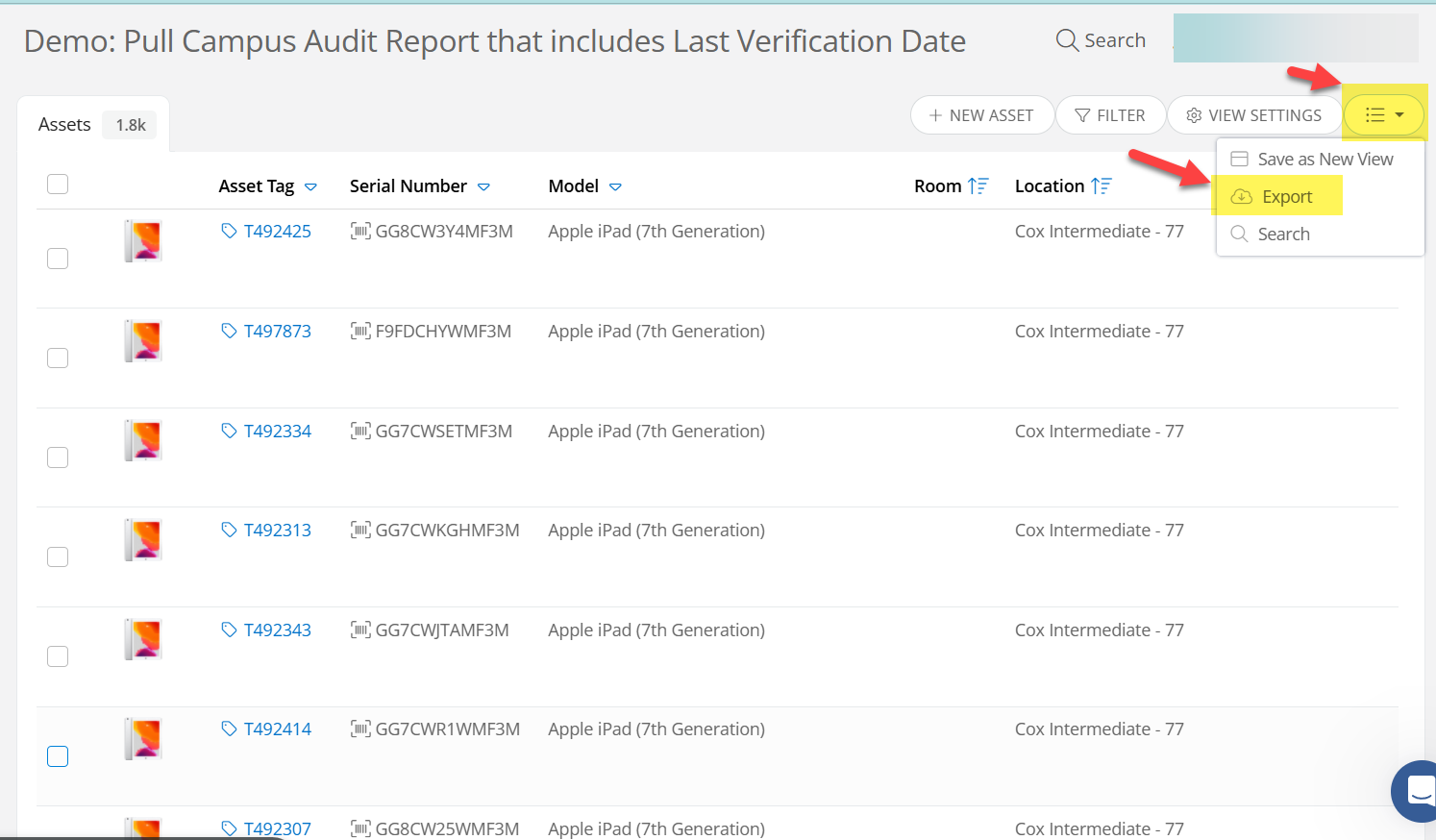Select the checkbox for asset T492414
Screen dimensions: 1436x840
click(58, 756)
